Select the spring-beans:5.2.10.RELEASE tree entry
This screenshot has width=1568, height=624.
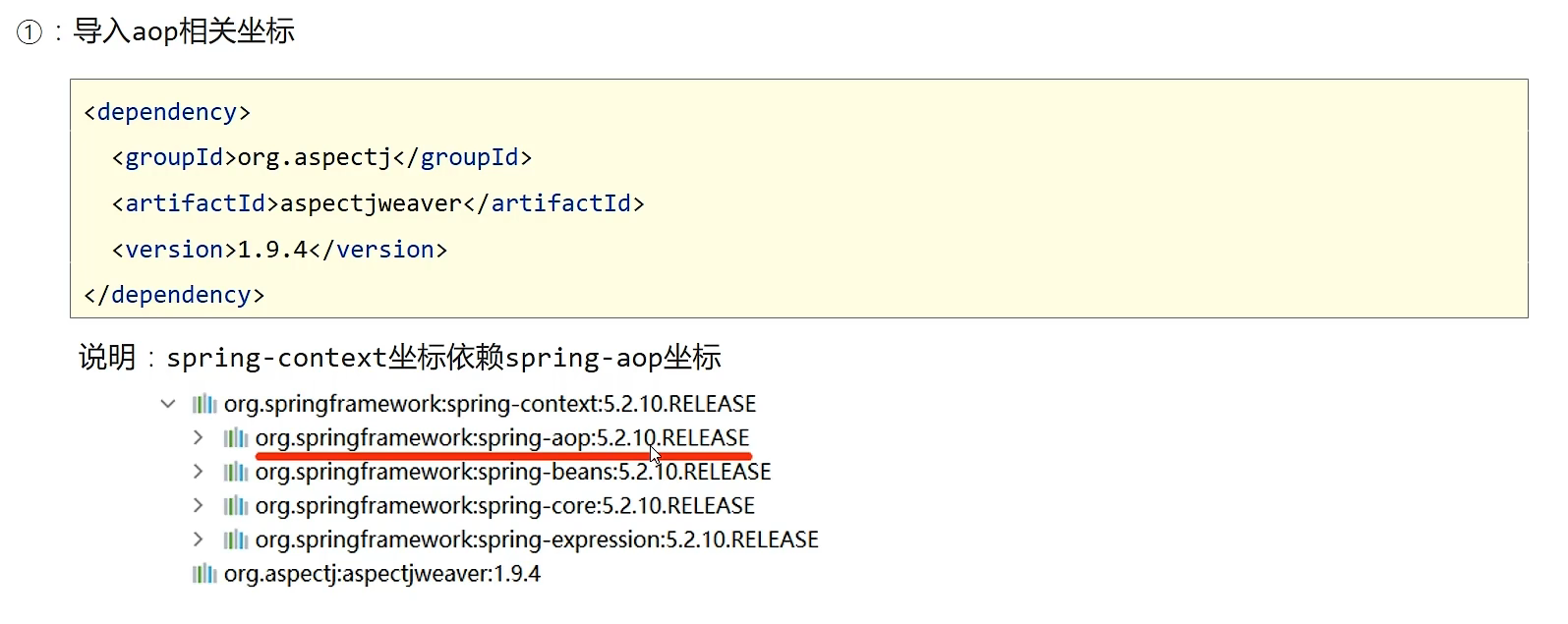pyautogui.click(x=512, y=473)
